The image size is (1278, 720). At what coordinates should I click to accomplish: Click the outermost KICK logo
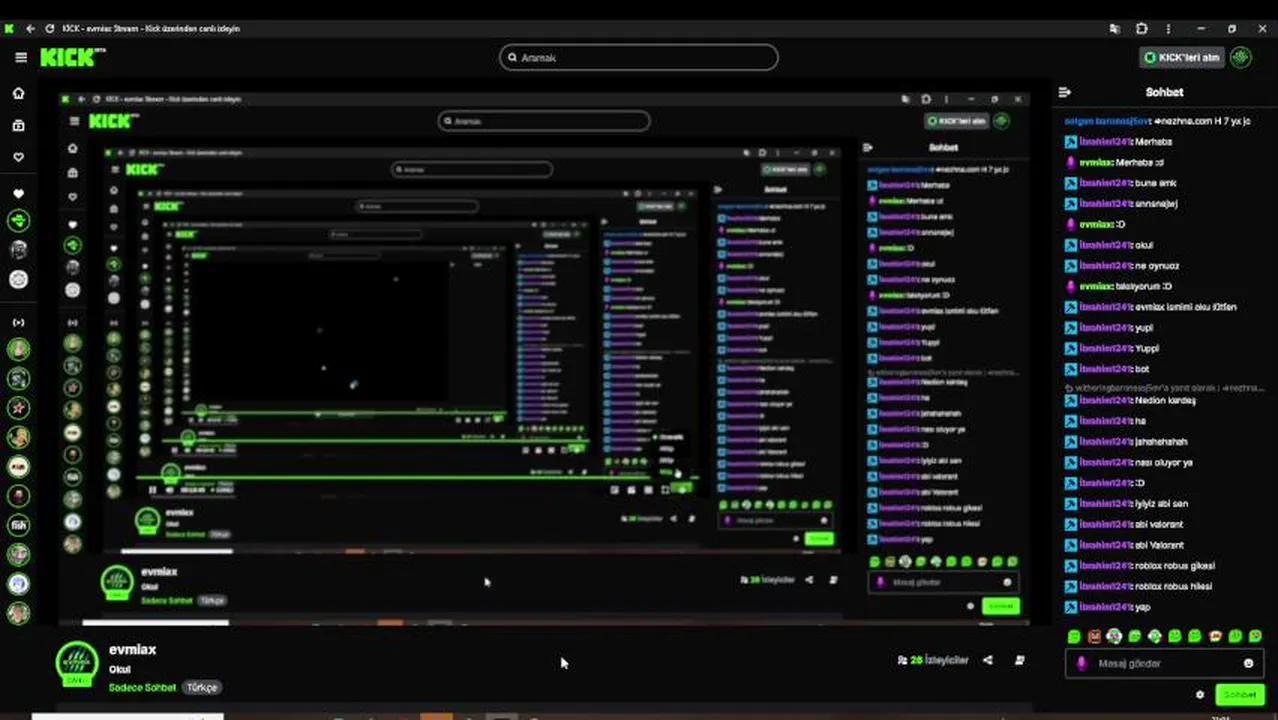coord(73,57)
